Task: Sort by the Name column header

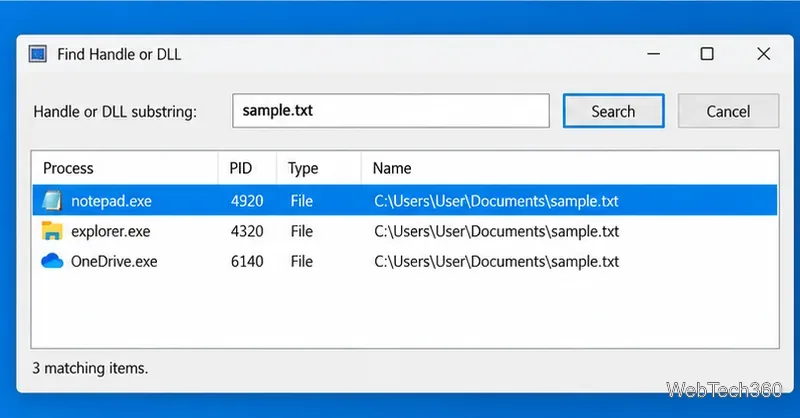Action: tap(570, 168)
